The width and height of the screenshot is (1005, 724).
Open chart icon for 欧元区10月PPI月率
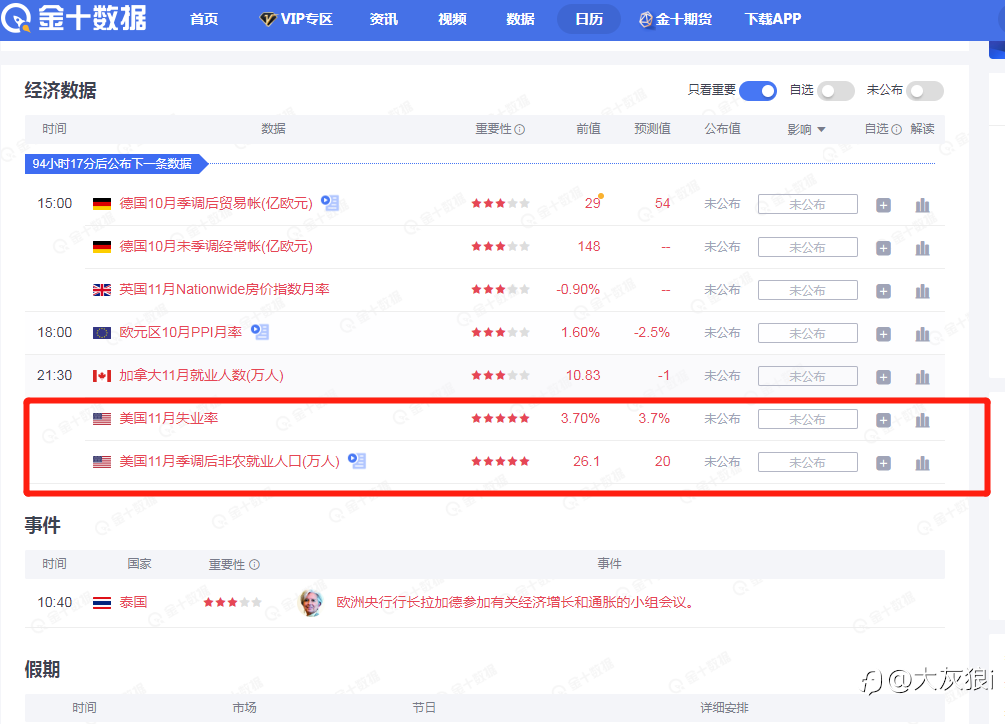(922, 334)
